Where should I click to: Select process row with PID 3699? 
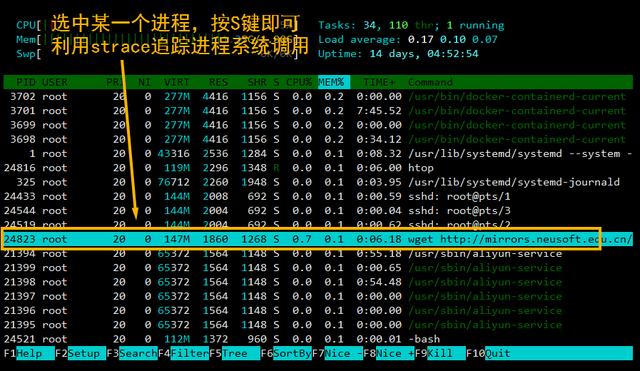(x=318, y=125)
